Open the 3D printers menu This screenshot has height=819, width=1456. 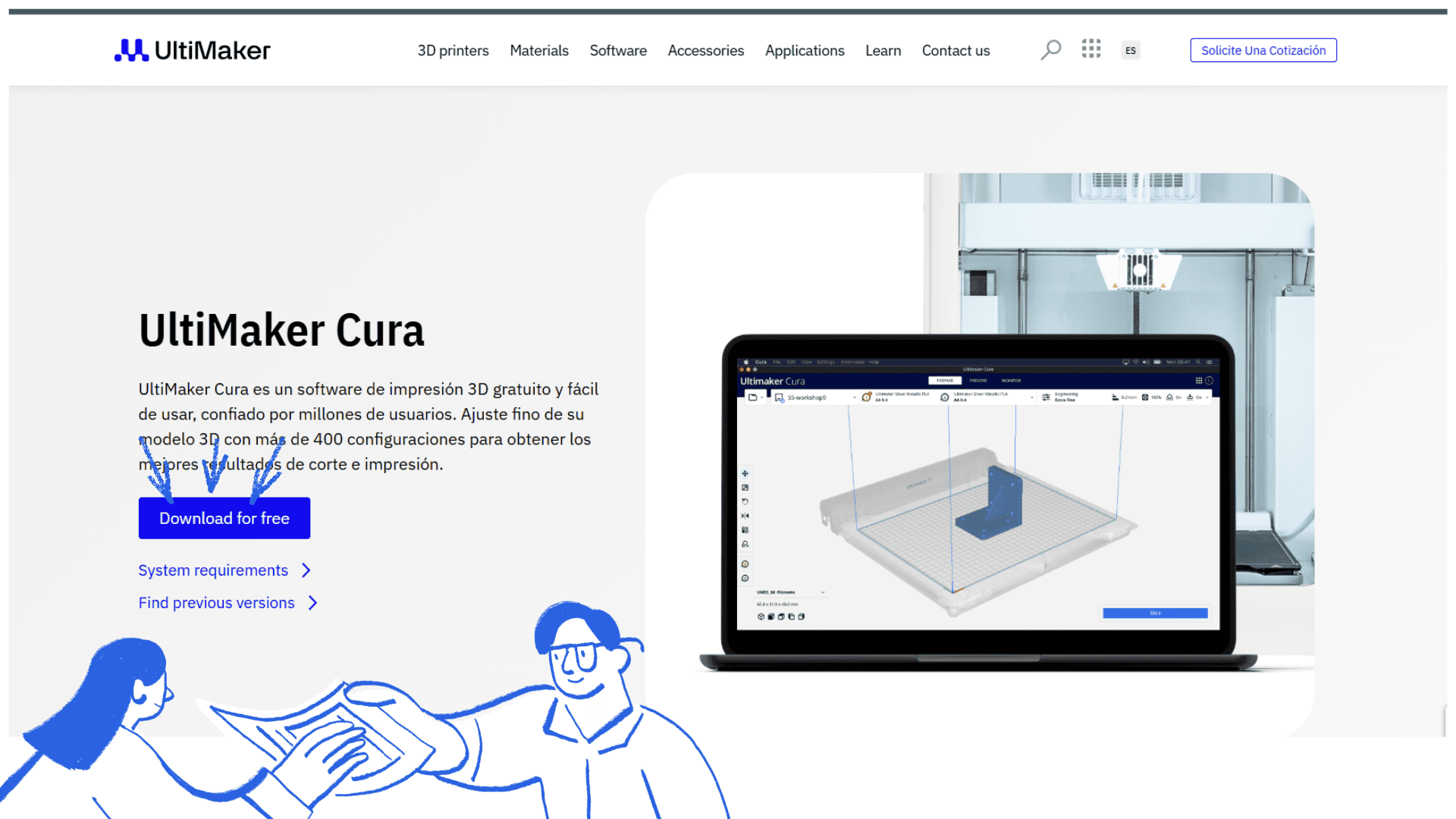(x=453, y=51)
